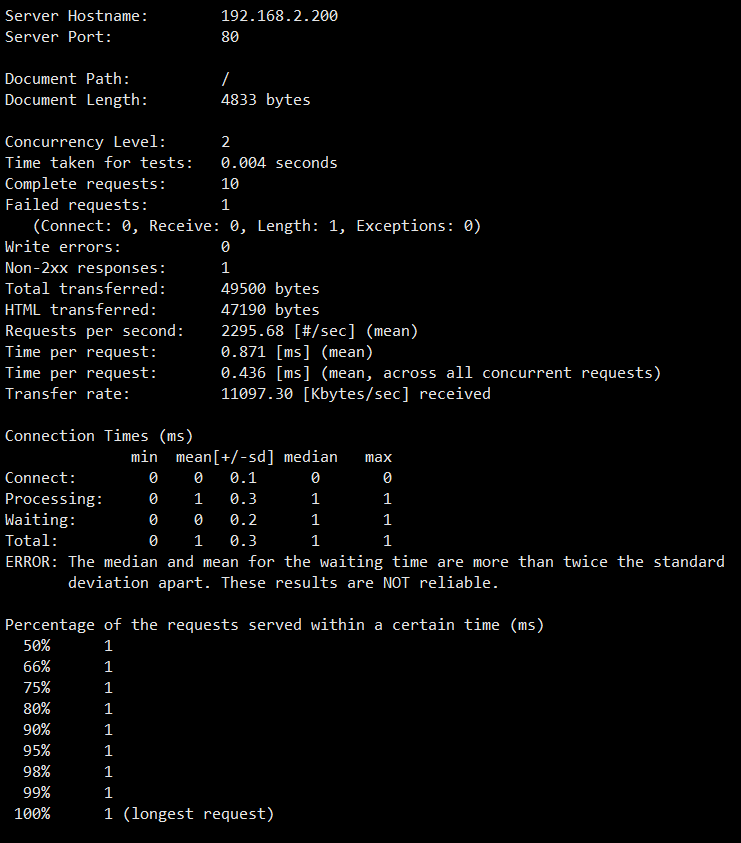Click the Transfer rate 11097.30 value
741x843 pixels.
tap(257, 394)
